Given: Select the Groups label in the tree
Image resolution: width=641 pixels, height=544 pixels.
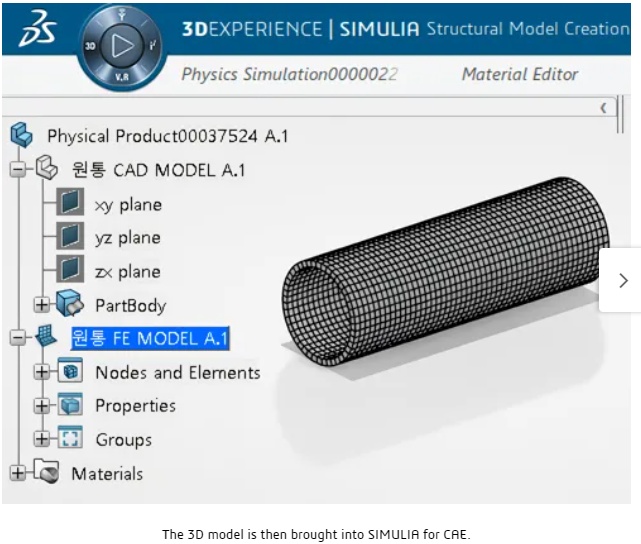Looking at the screenshot, I should pyautogui.click(x=123, y=440).
